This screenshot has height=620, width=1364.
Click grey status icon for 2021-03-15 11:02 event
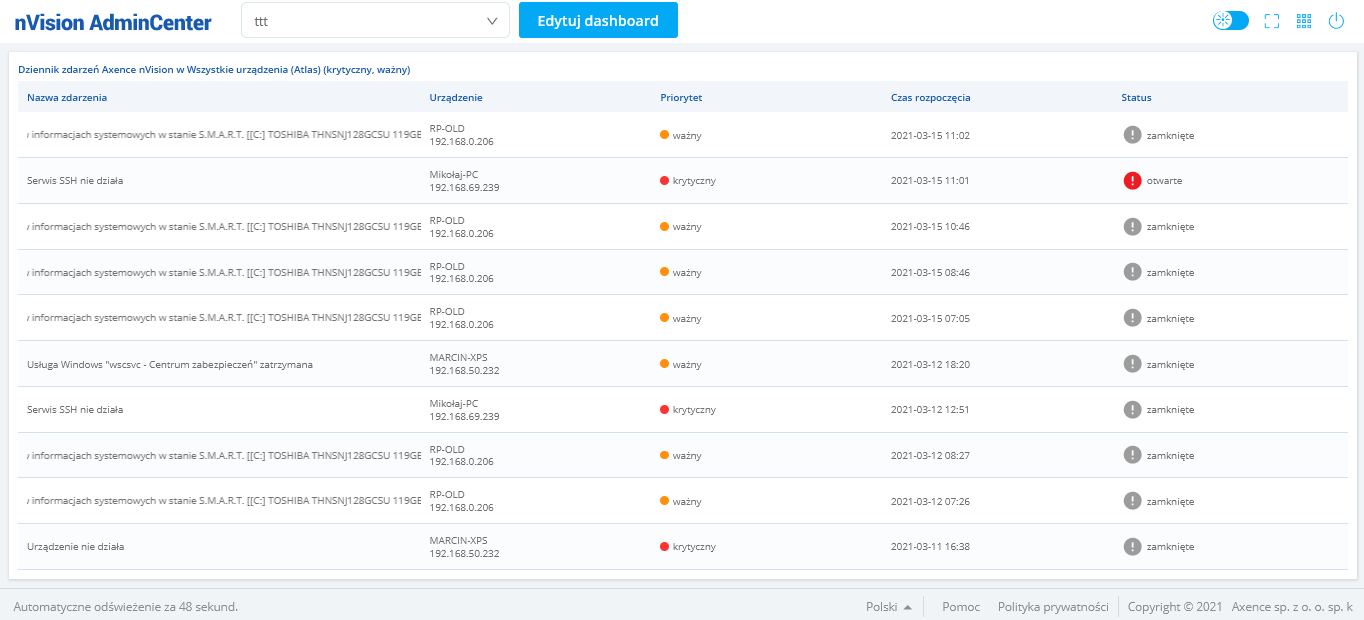click(x=1132, y=135)
